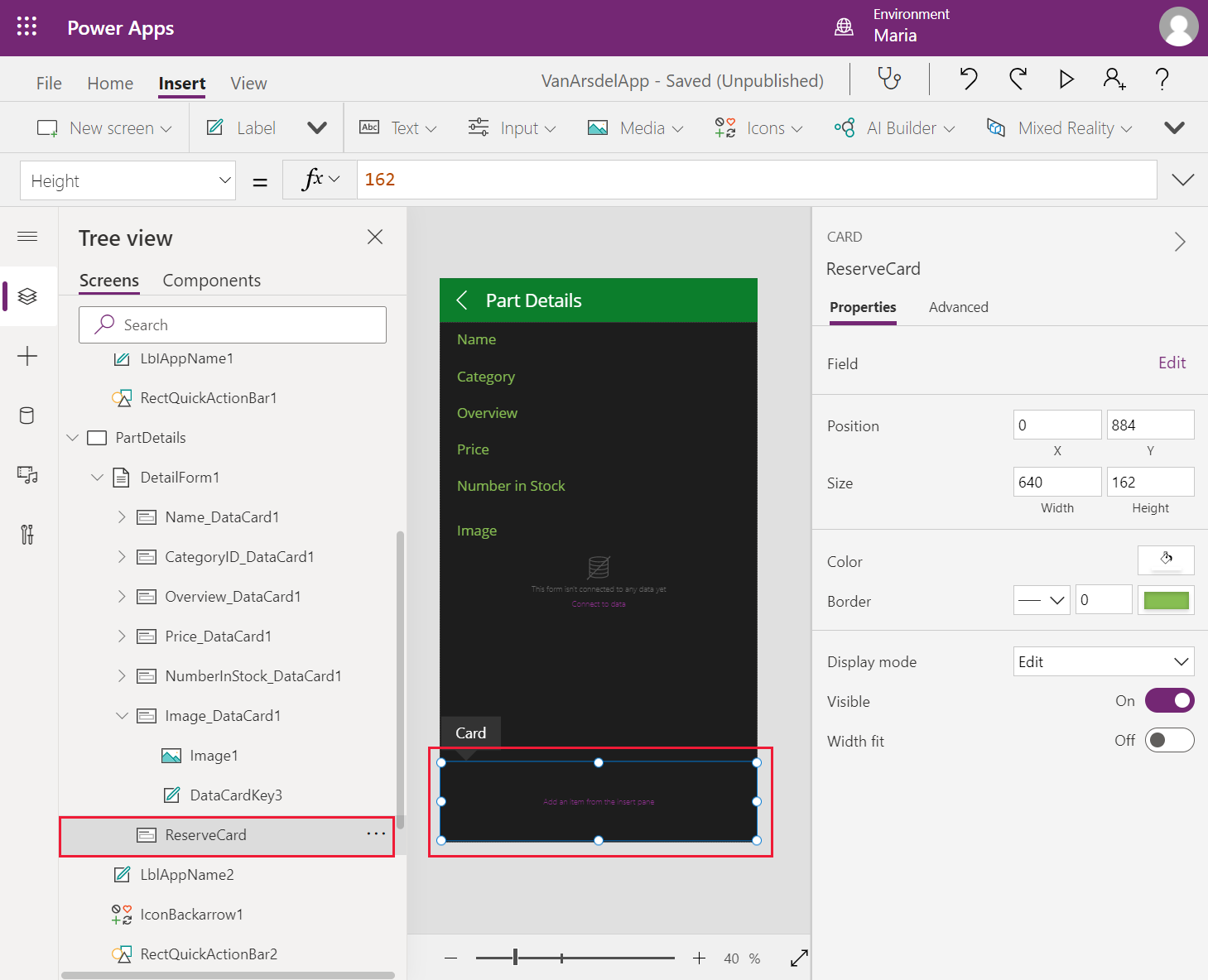1208x980 pixels.
Task: Open the View menu
Action: (248, 84)
